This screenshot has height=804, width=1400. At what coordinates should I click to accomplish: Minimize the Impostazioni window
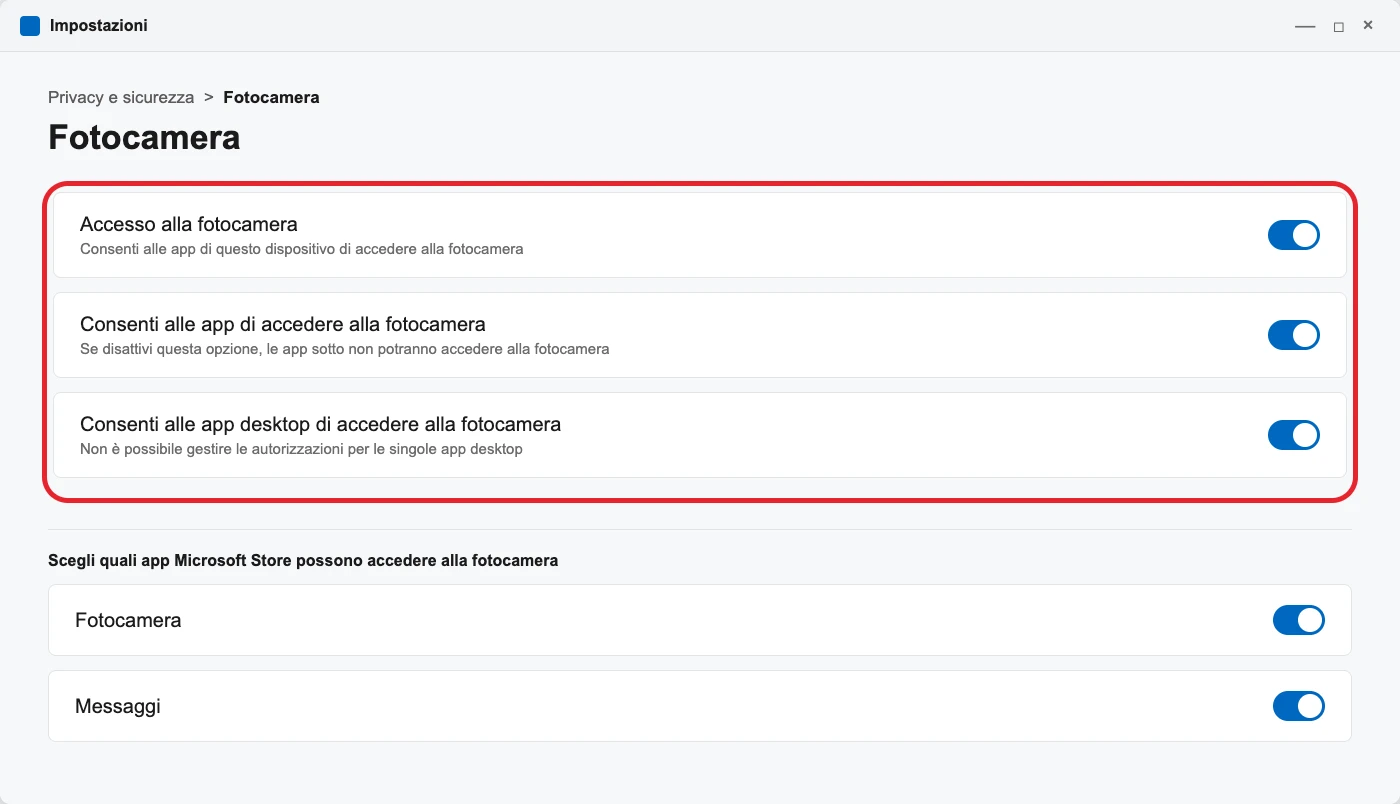[x=1305, y=26]
